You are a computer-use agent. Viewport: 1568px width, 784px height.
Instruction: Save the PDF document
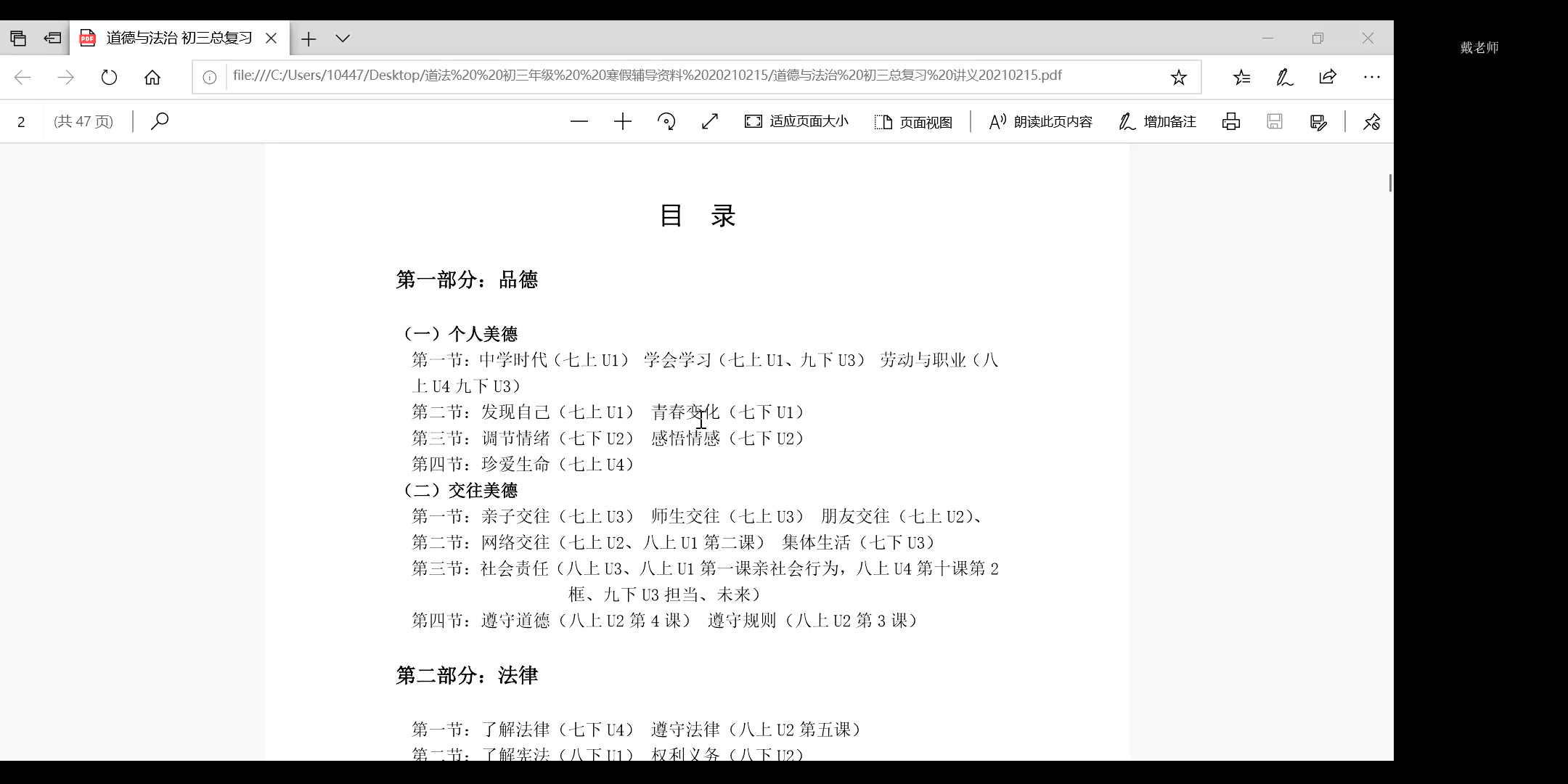point(1275,121)
